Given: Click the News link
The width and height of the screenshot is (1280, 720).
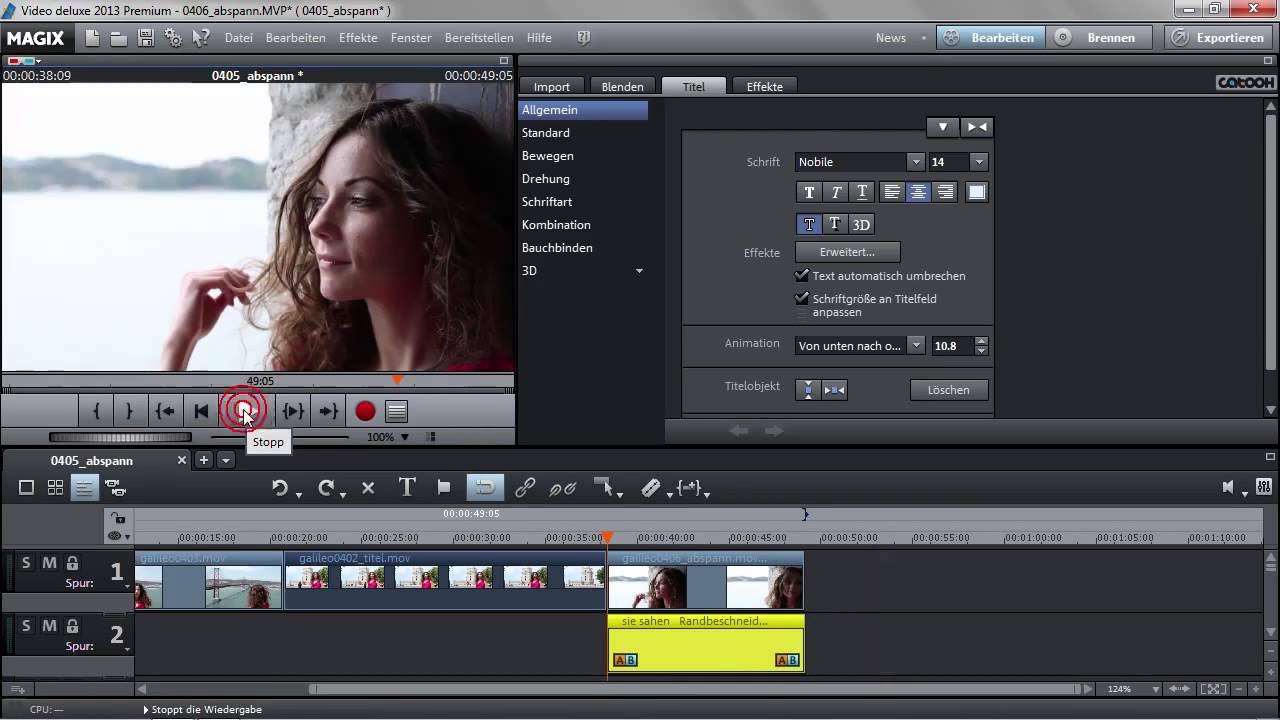Looking at the screenshot, I should [890, 38].
